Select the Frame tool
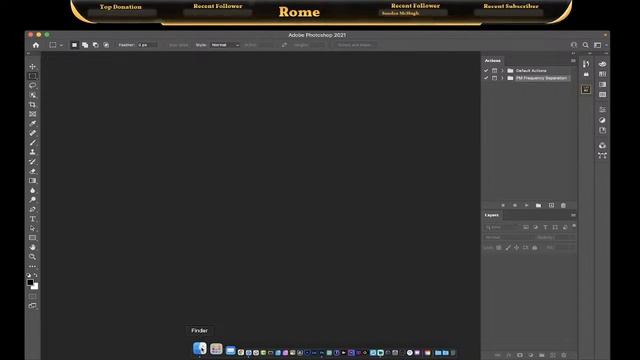This screenshot has height=360, width=640. pos(33,114)
